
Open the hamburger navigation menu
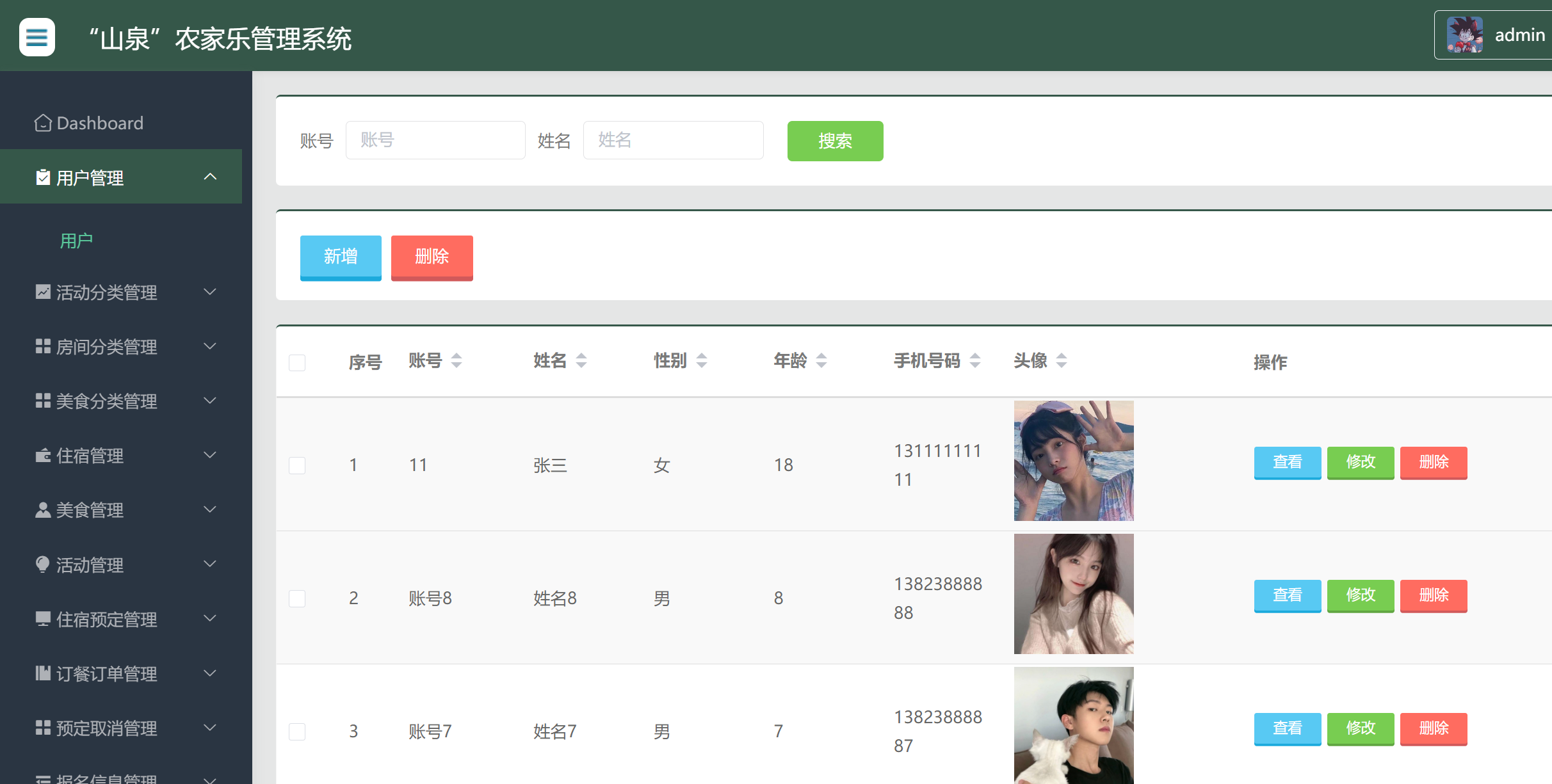[36, 37]
